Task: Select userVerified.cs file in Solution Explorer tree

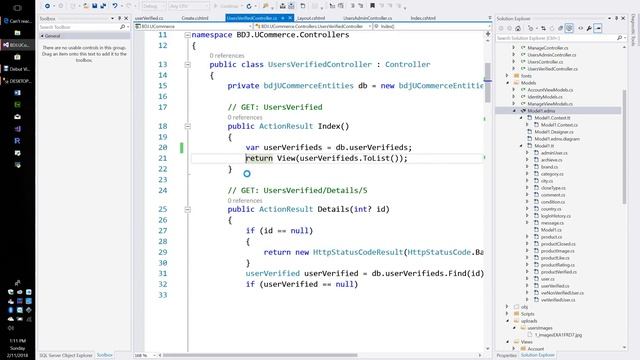Action: pos(555,286)
